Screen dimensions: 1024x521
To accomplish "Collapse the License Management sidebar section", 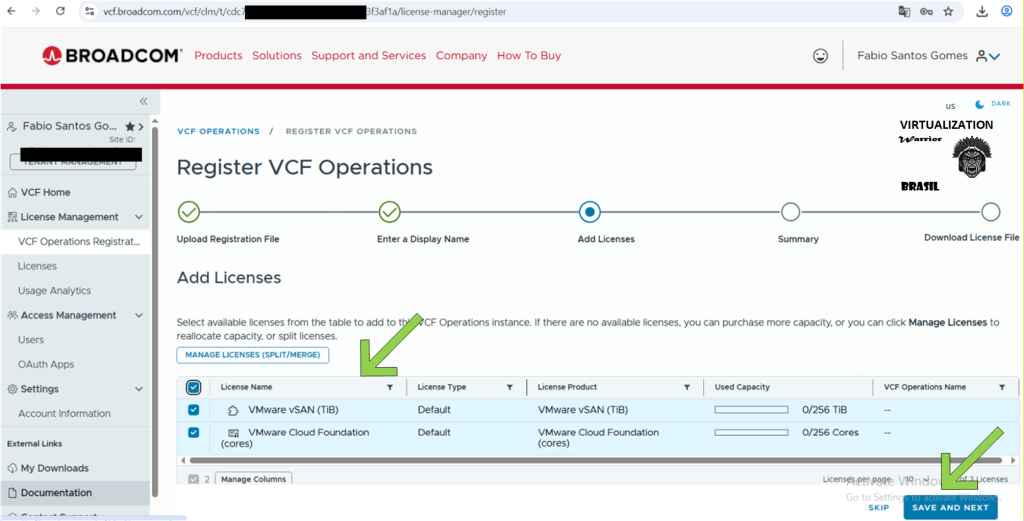I will click(x=139, y=217).
